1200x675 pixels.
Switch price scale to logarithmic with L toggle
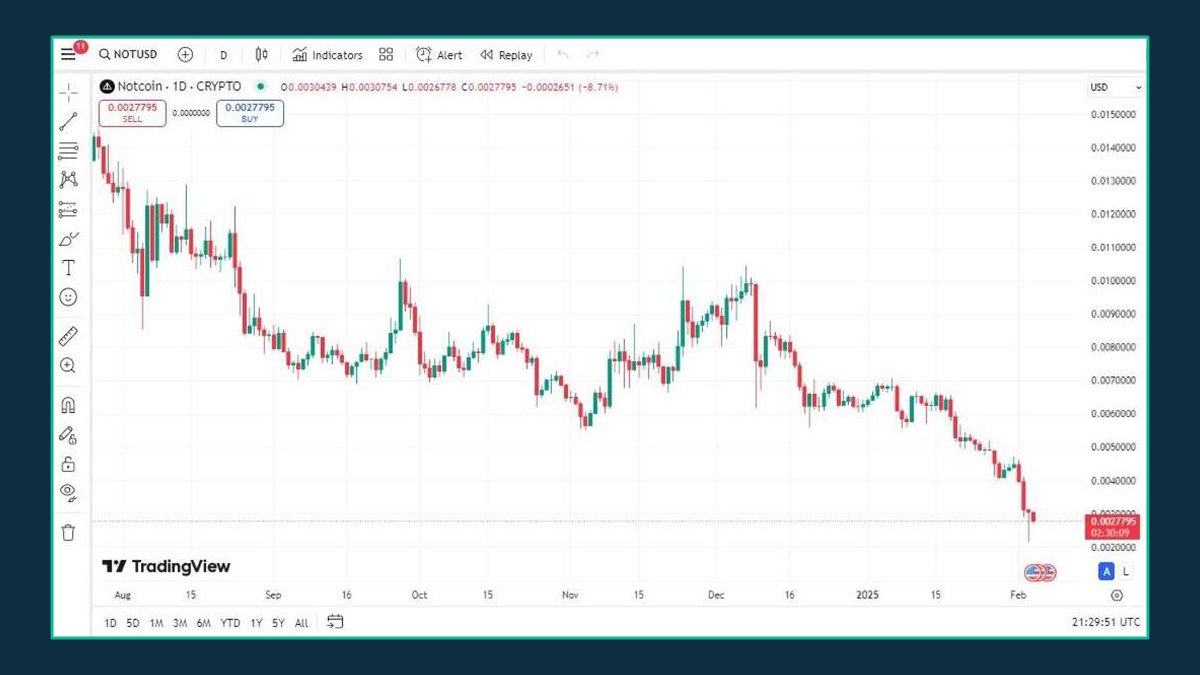pos(1124,570)
